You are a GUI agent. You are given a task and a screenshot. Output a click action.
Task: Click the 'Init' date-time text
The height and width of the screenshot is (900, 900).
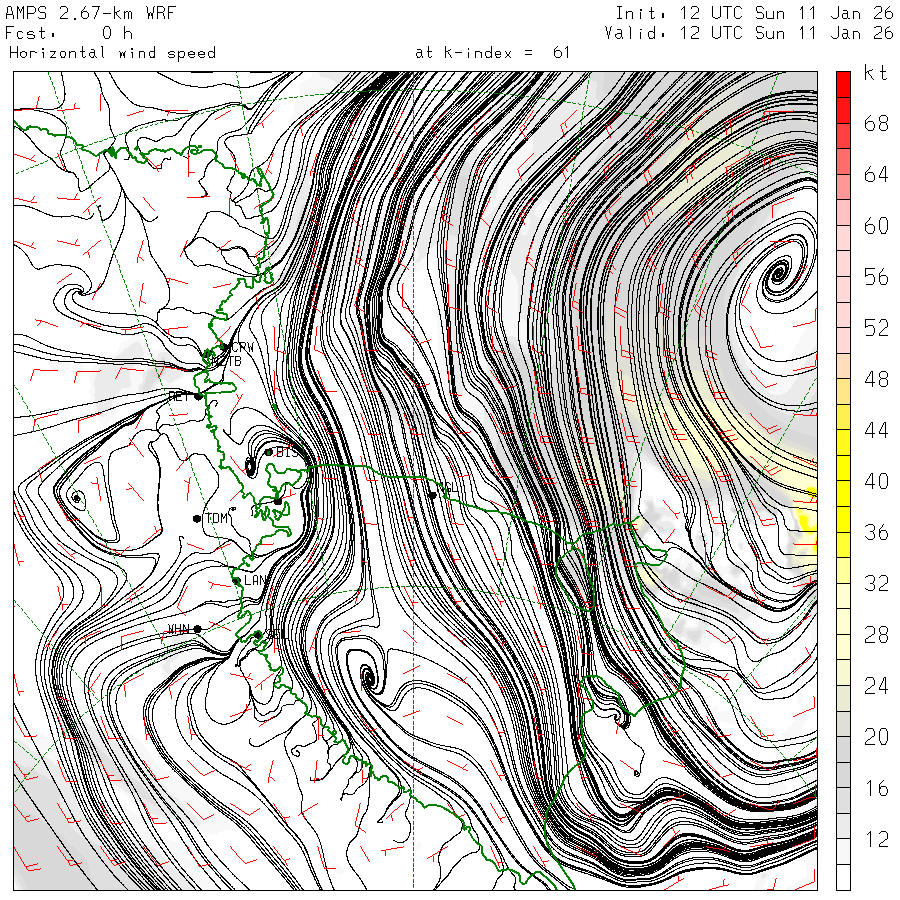click(x=754, y=13)
